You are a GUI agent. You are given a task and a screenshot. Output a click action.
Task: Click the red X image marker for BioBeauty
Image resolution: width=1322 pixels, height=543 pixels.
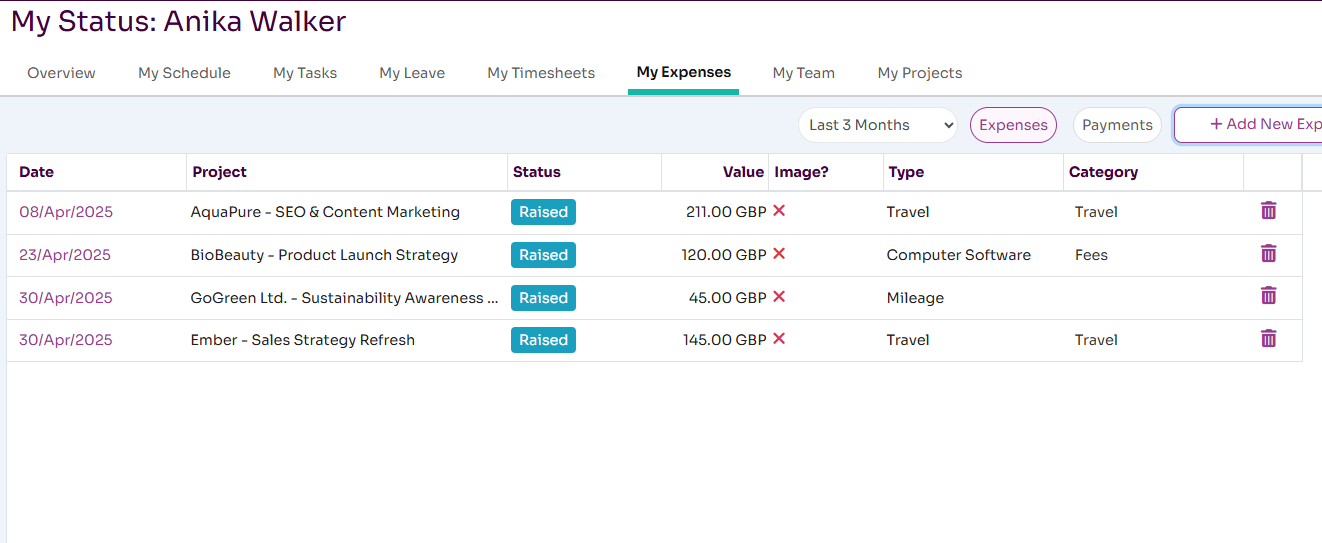pos(779,254)
